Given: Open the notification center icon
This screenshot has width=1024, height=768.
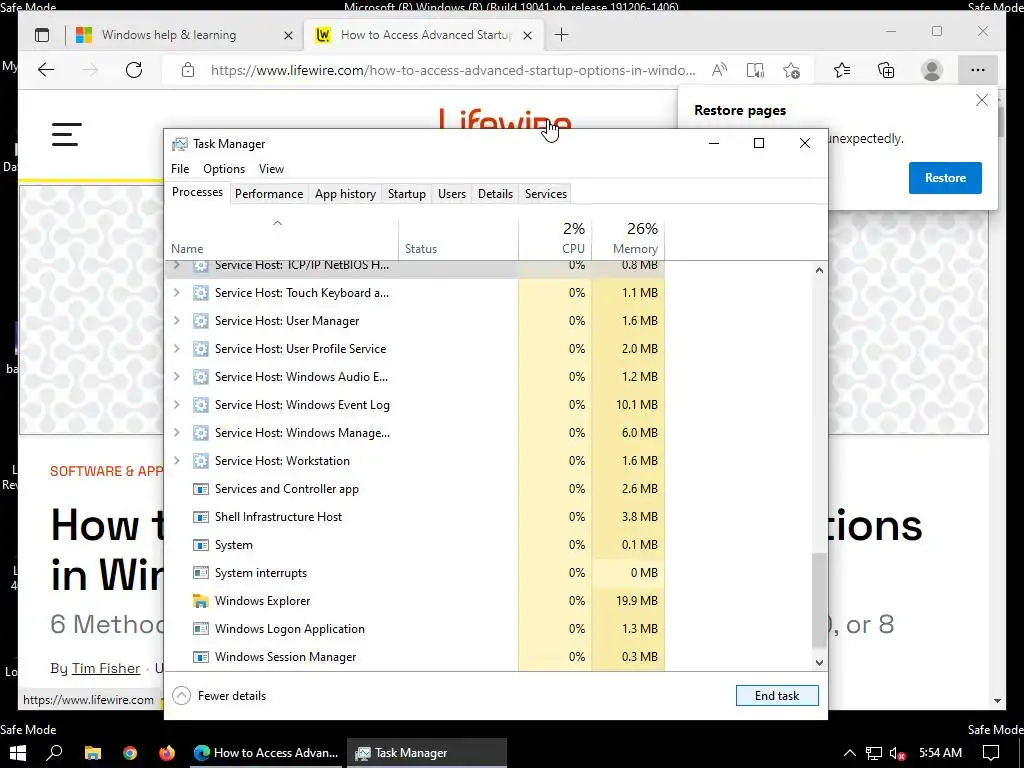Looking at the screenshot, I should (991, 753).
